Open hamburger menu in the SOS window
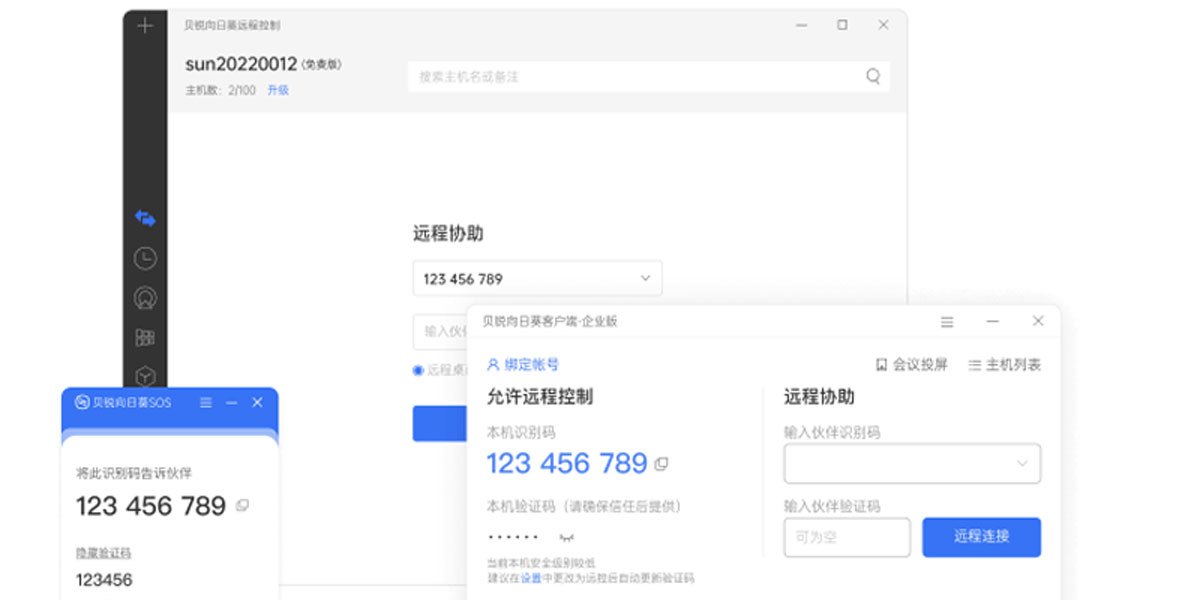The height and width of the screenshot is (600, 1200). coord(206,402)
